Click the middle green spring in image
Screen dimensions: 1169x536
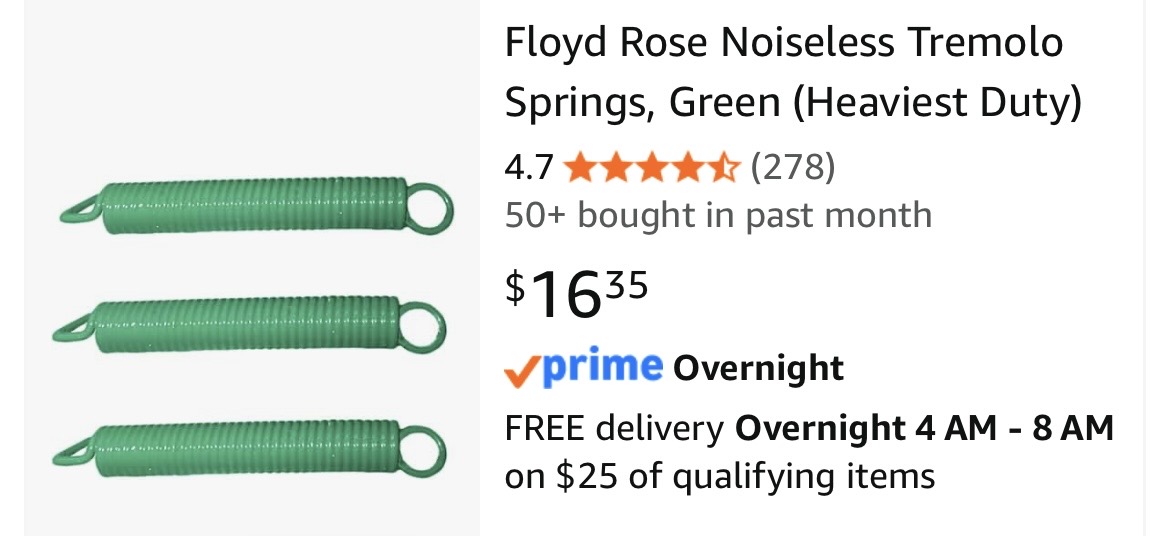[x=248, y=324]
